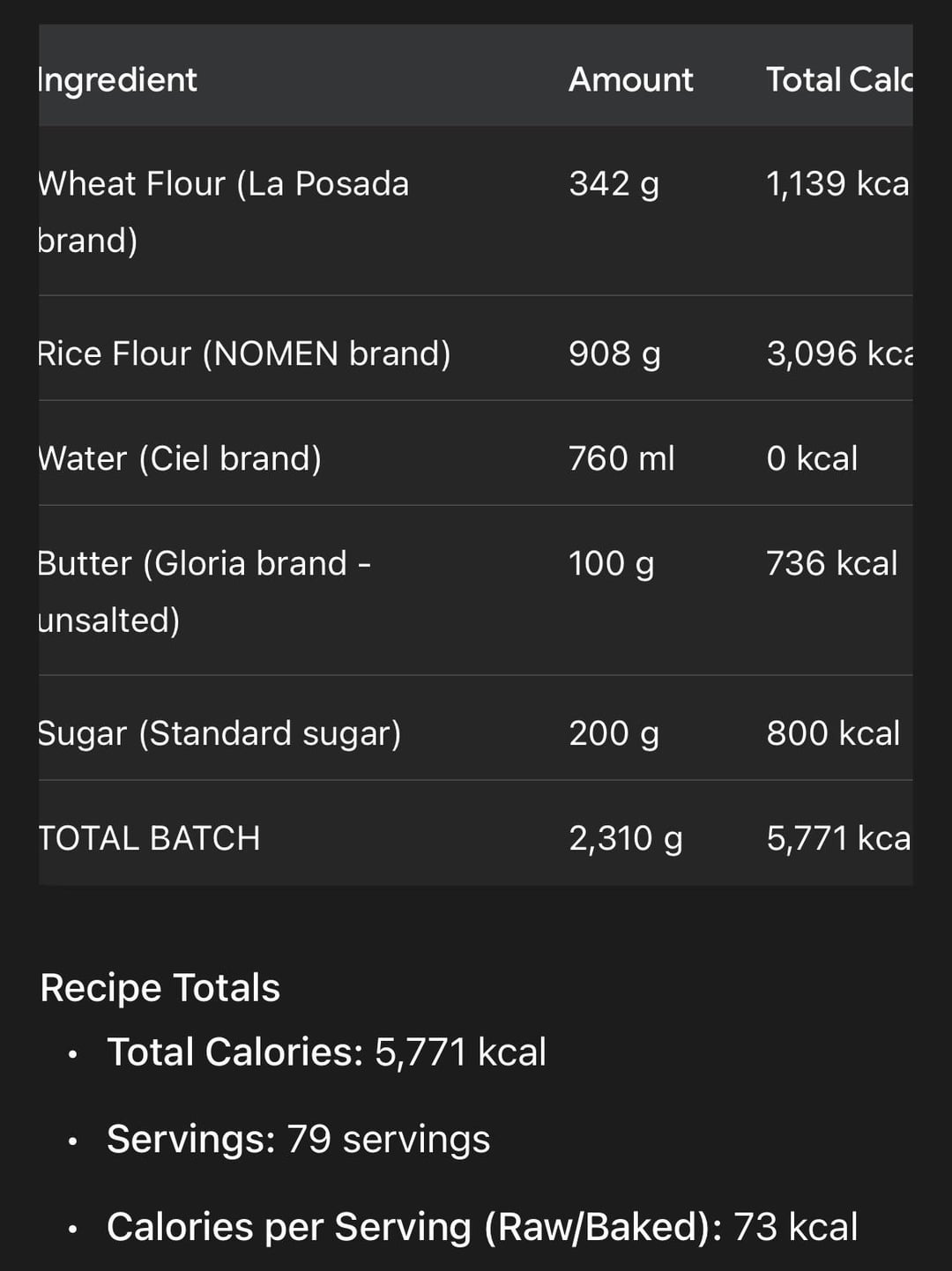Screen dimensions: 952x1271
Task: Select the Water (Ciel brand) cell
Action: pos(180,458)
